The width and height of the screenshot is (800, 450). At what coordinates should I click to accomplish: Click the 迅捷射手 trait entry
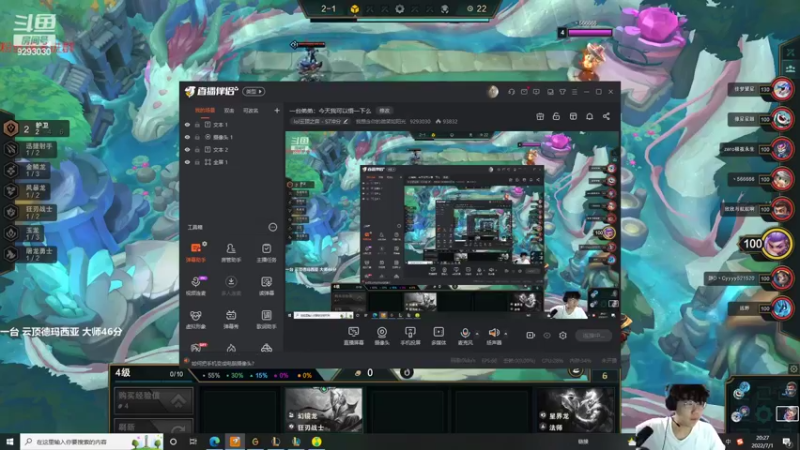[x=31, y=149]
